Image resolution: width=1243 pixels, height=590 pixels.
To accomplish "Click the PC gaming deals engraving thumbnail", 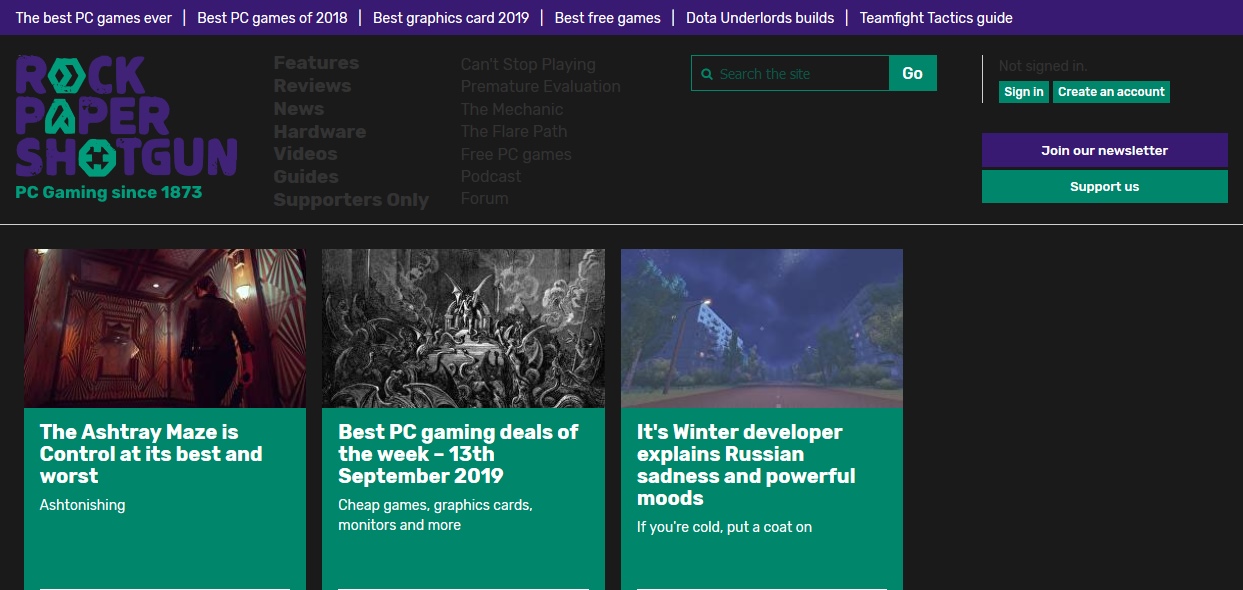I will pos(463,328).
